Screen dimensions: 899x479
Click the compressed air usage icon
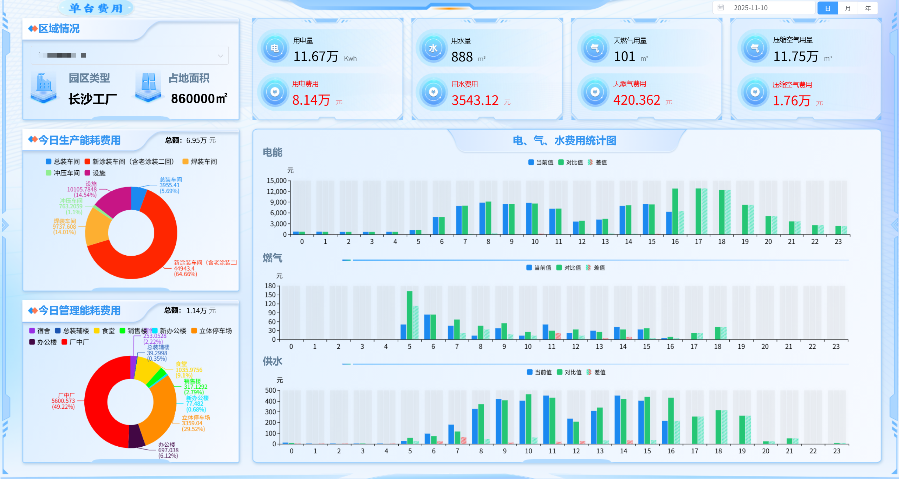[x=753, y=48]
